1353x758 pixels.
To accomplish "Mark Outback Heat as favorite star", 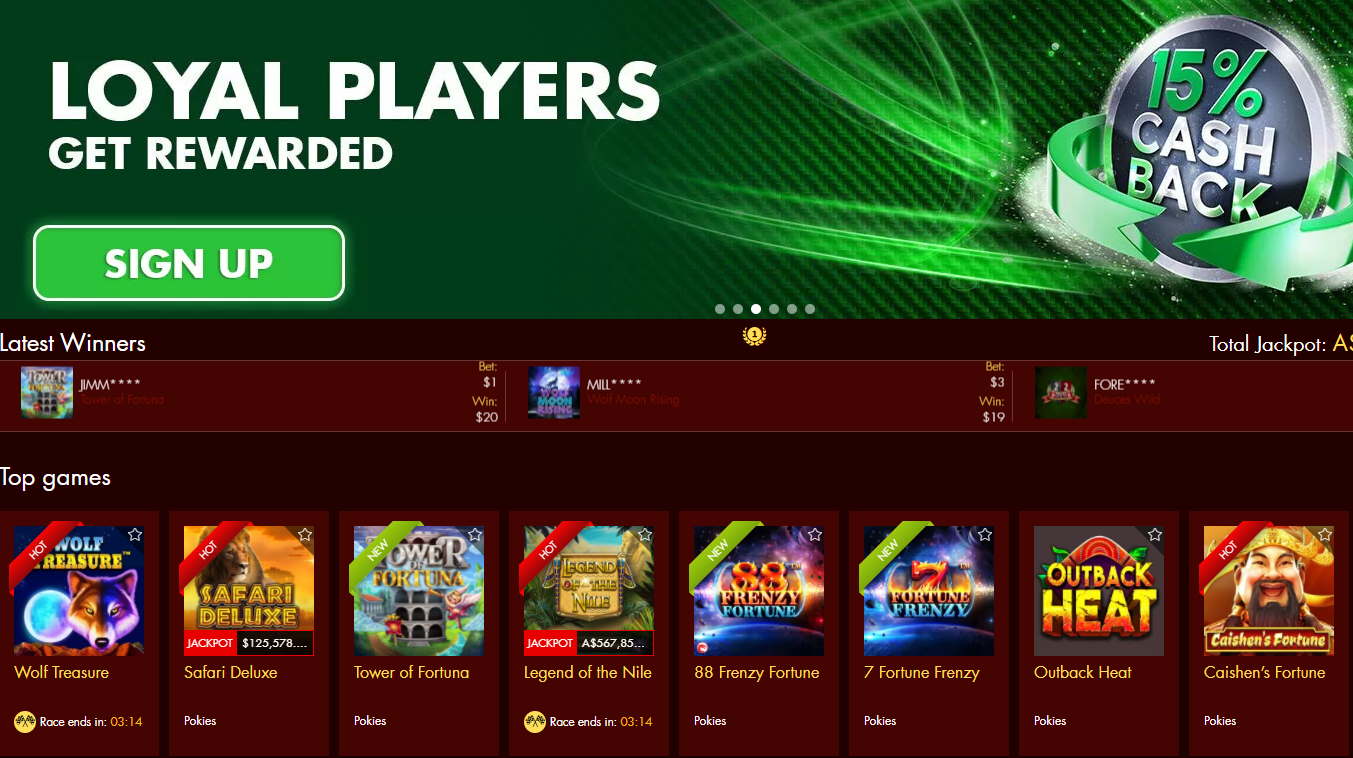I will pyautogui.click(x=1155, y=535).
